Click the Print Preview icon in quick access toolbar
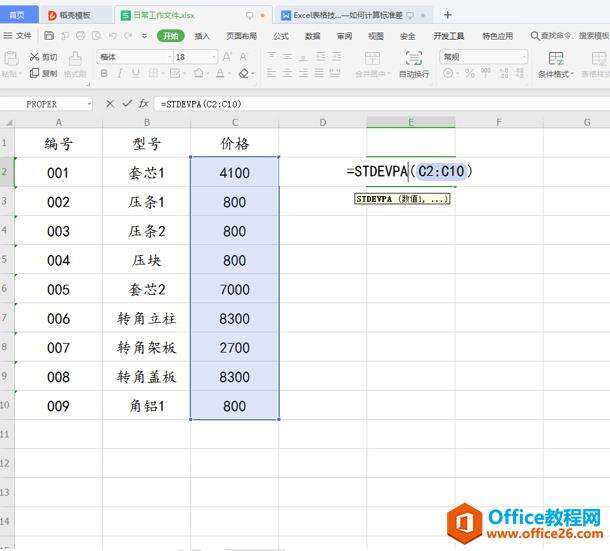Screen dimensions: 610x551 (96, 36)
